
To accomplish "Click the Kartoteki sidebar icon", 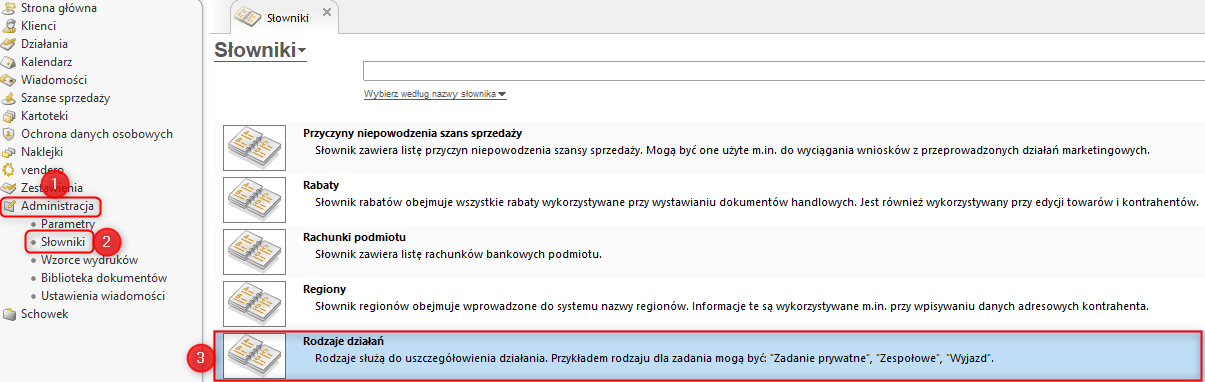I will tap(10, 115).
